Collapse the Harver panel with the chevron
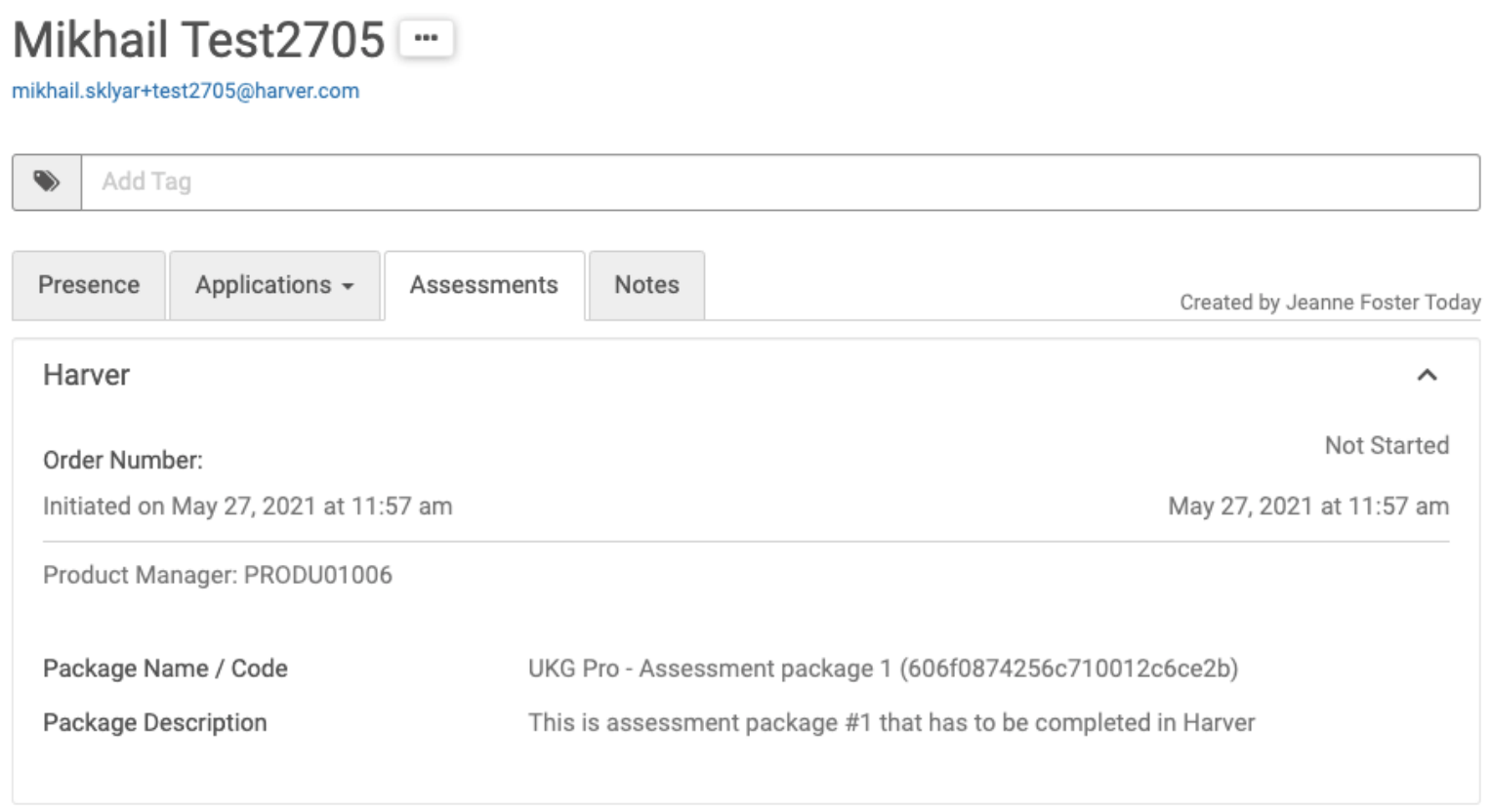Image resolution: width=1492 pixels, height=812 pixels. (1427, 375)
